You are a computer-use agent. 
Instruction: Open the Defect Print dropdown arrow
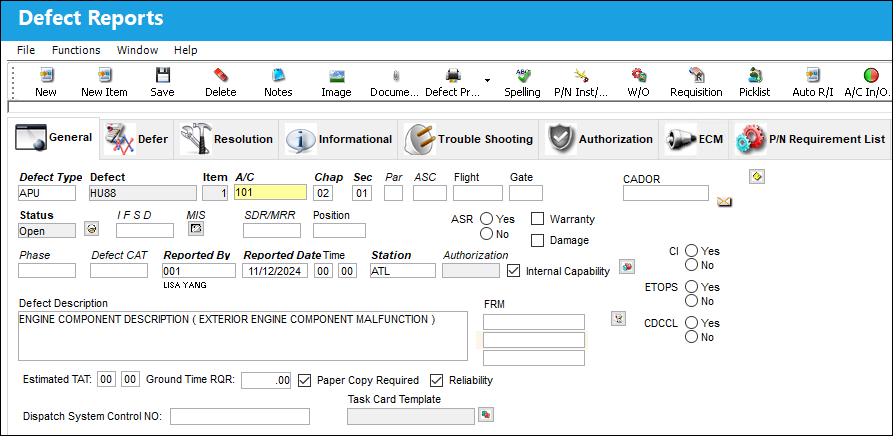tap(488, 79)
